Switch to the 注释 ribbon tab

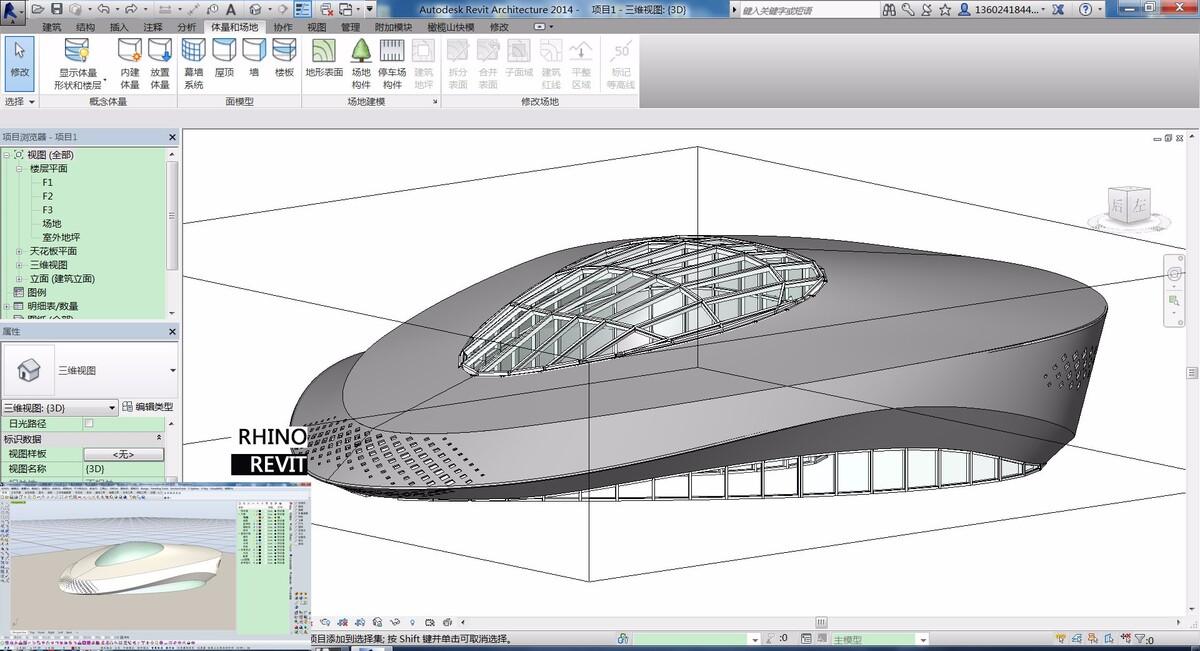tap(152, 27)
